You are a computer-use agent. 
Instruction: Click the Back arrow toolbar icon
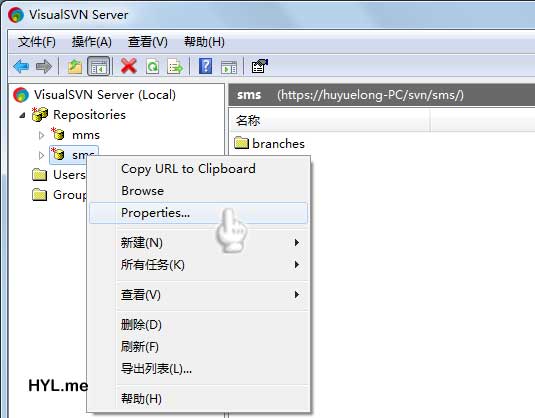[x=21, y=66]
